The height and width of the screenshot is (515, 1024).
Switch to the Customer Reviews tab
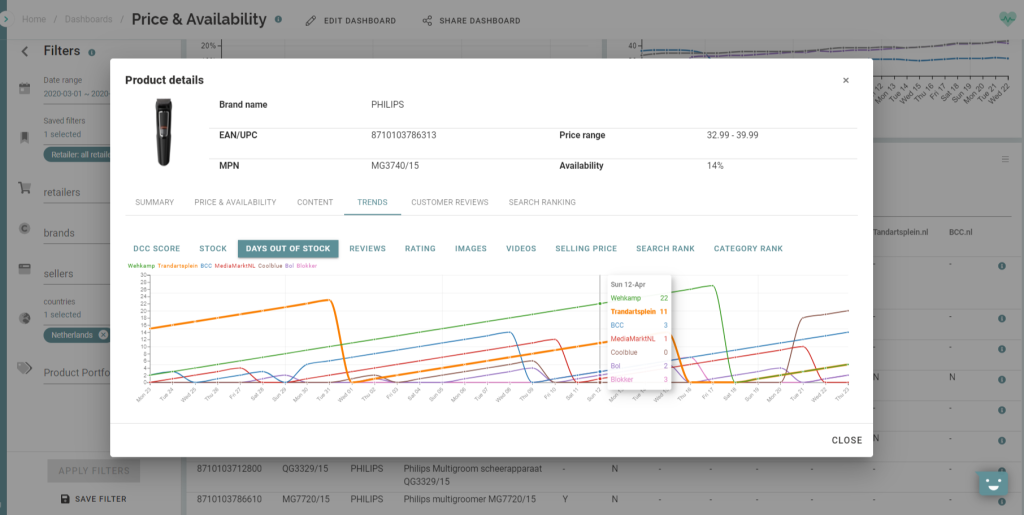(x=449, y=202)
